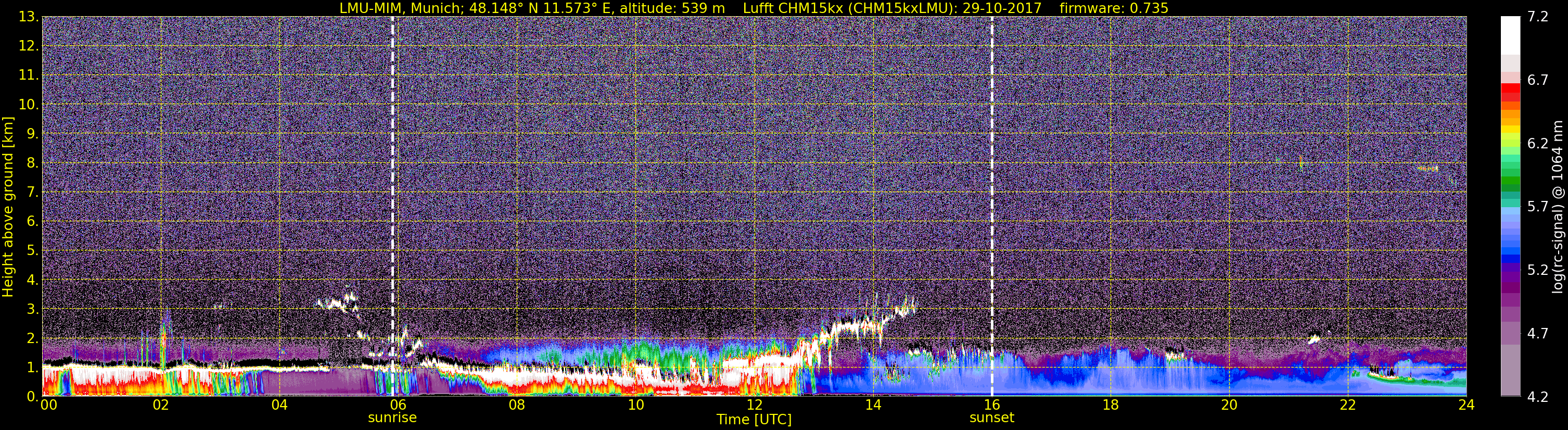
Task: Click the colorbar value '4.2'
Action: [1538, 397]
